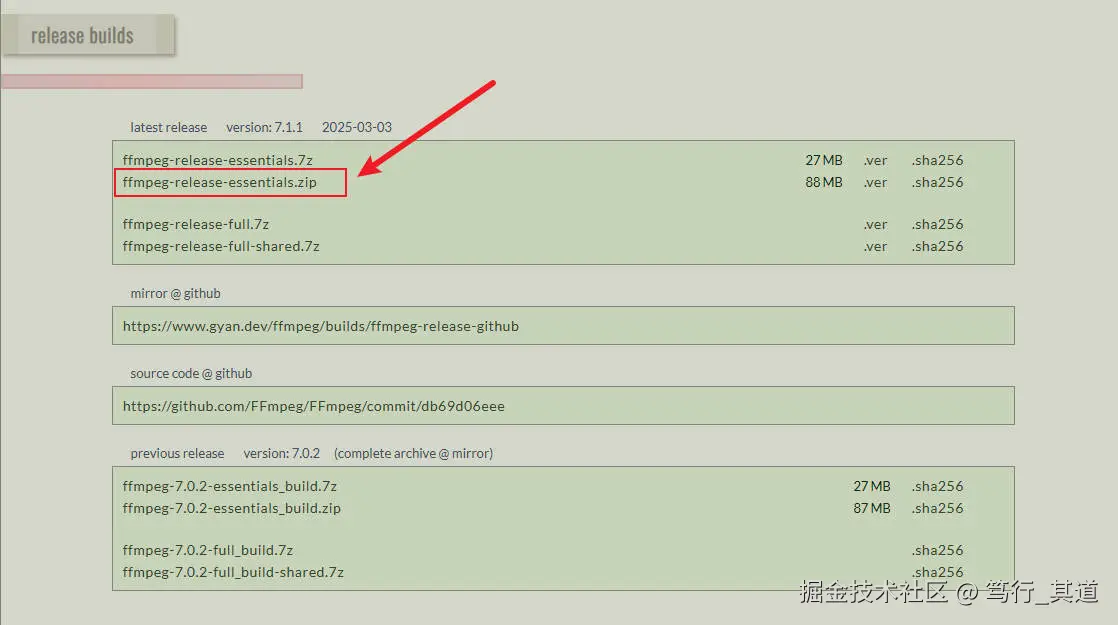Open .sha256 for ffmpeg-7.0.2-essentials_build.7z
Image resolution: width=1118 pixels, height=625 pixels.
point(937,486)
